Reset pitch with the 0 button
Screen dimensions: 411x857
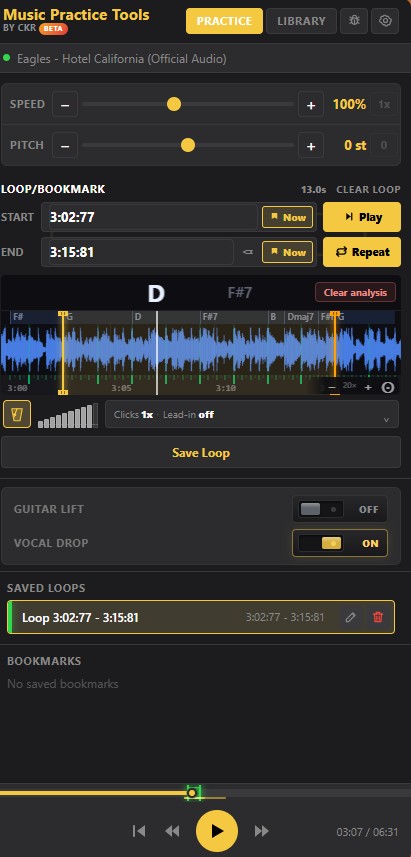pos(384,145)
